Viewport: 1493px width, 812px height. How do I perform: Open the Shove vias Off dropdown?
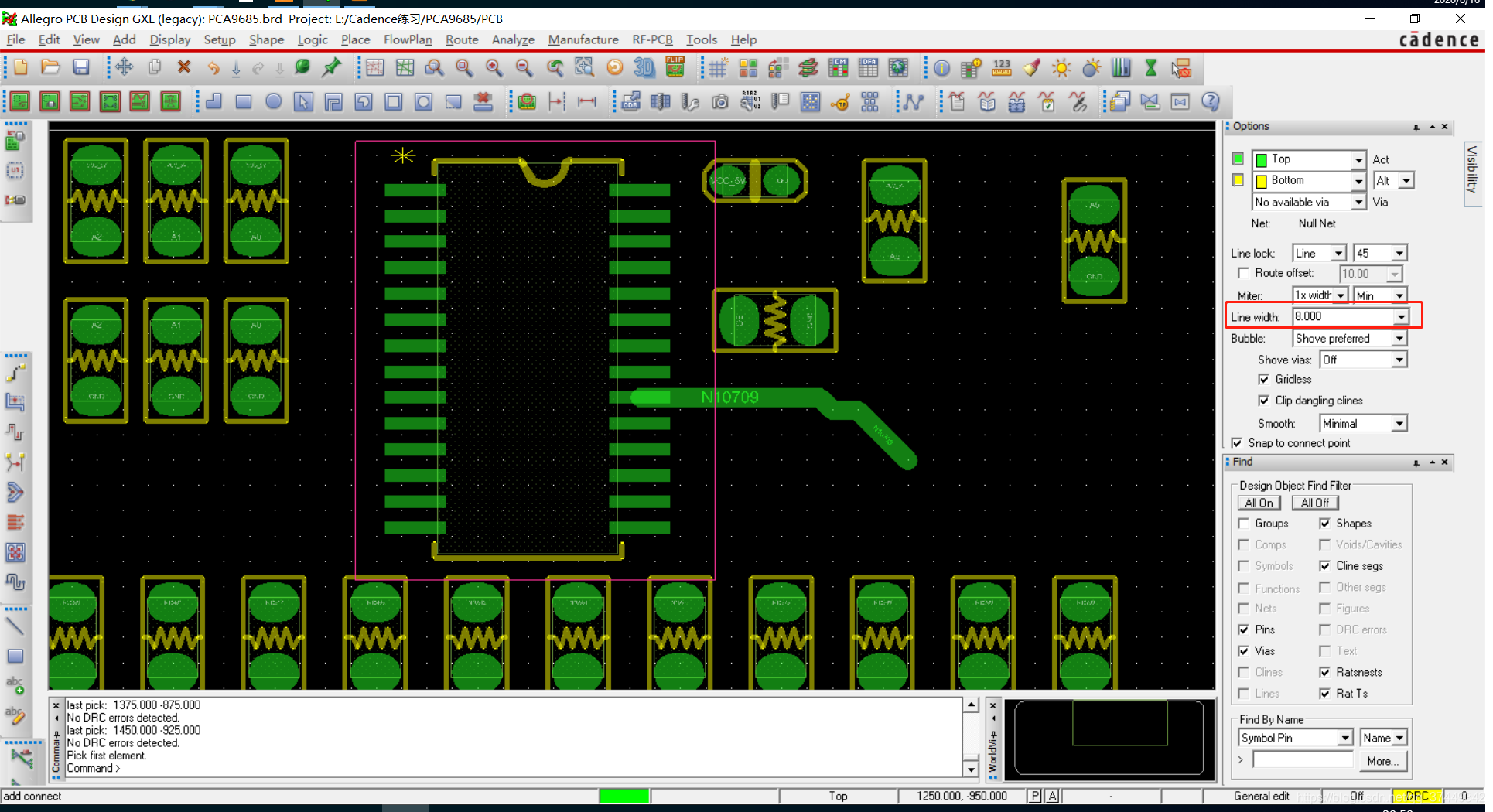(x=1399, y=360)
